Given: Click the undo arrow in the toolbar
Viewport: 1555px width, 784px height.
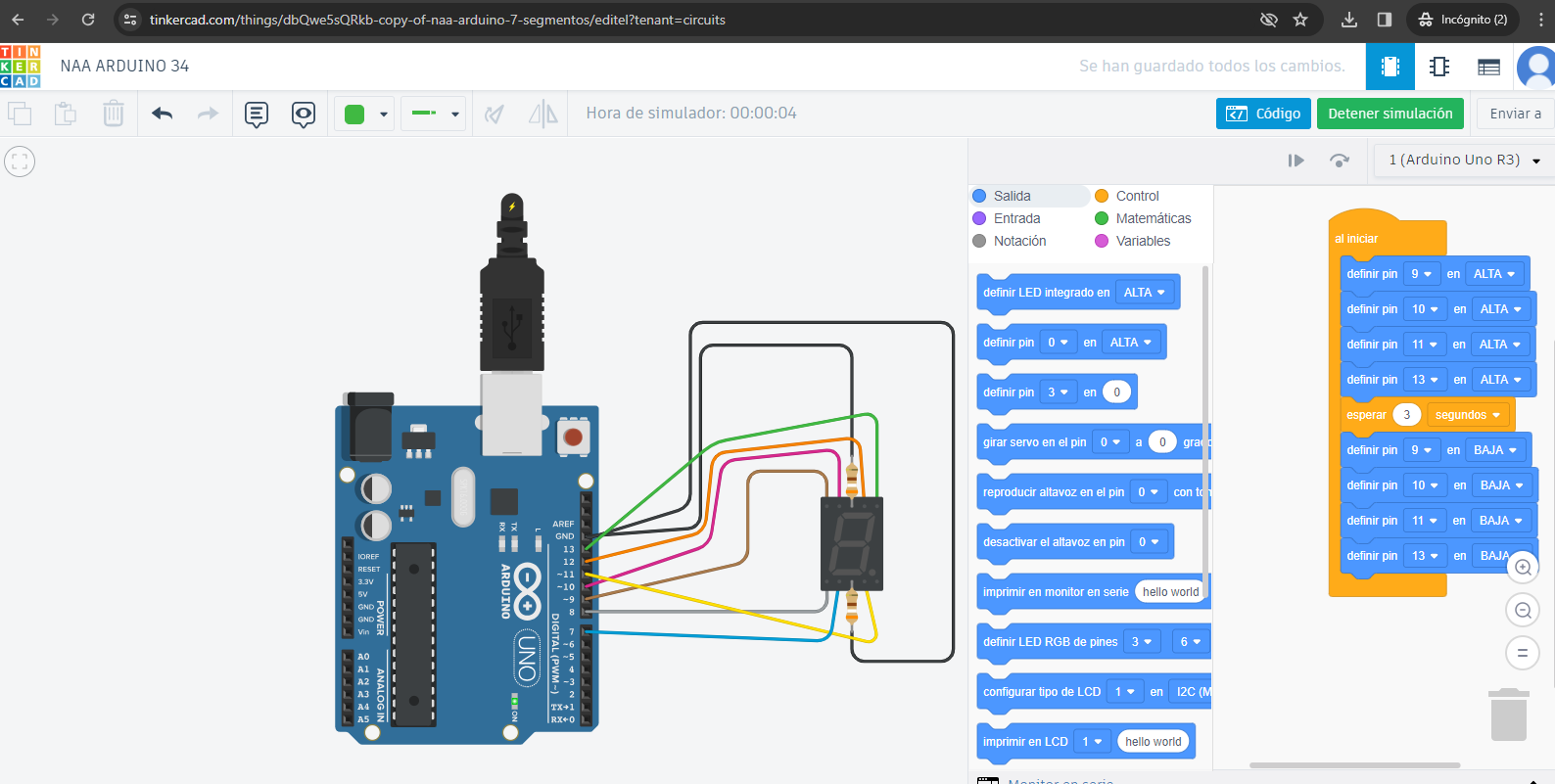Looking at the screenshot, I should click(163, 115).
